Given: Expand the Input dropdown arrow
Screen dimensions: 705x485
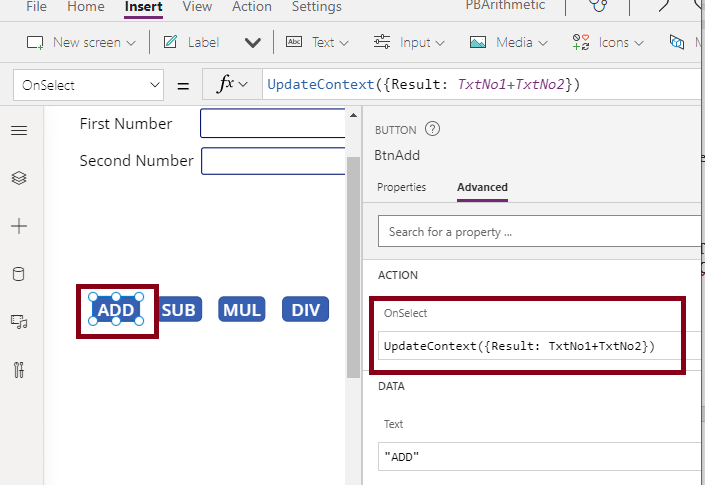Looking at the screenshot, I should (440, 43).
